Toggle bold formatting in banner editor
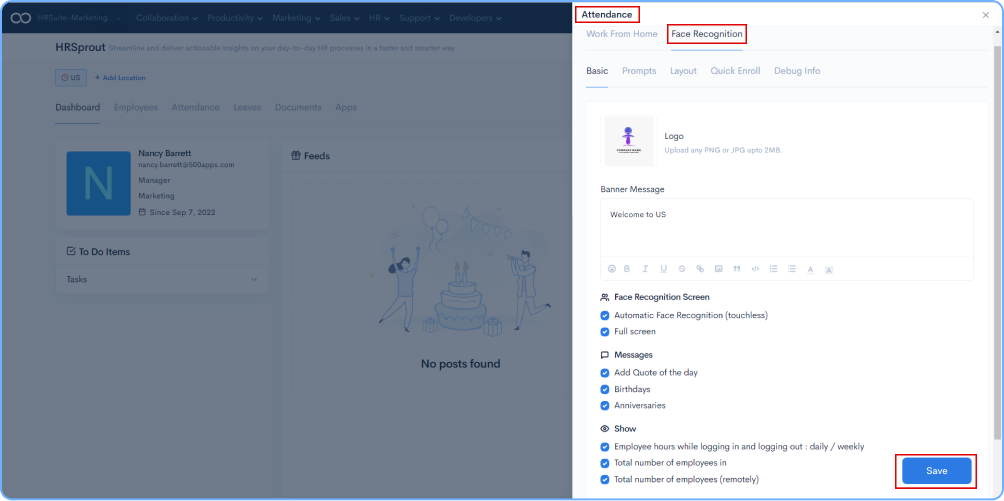Image resolution: width=1004 pixels, height=501 pixels. [627, 269]
